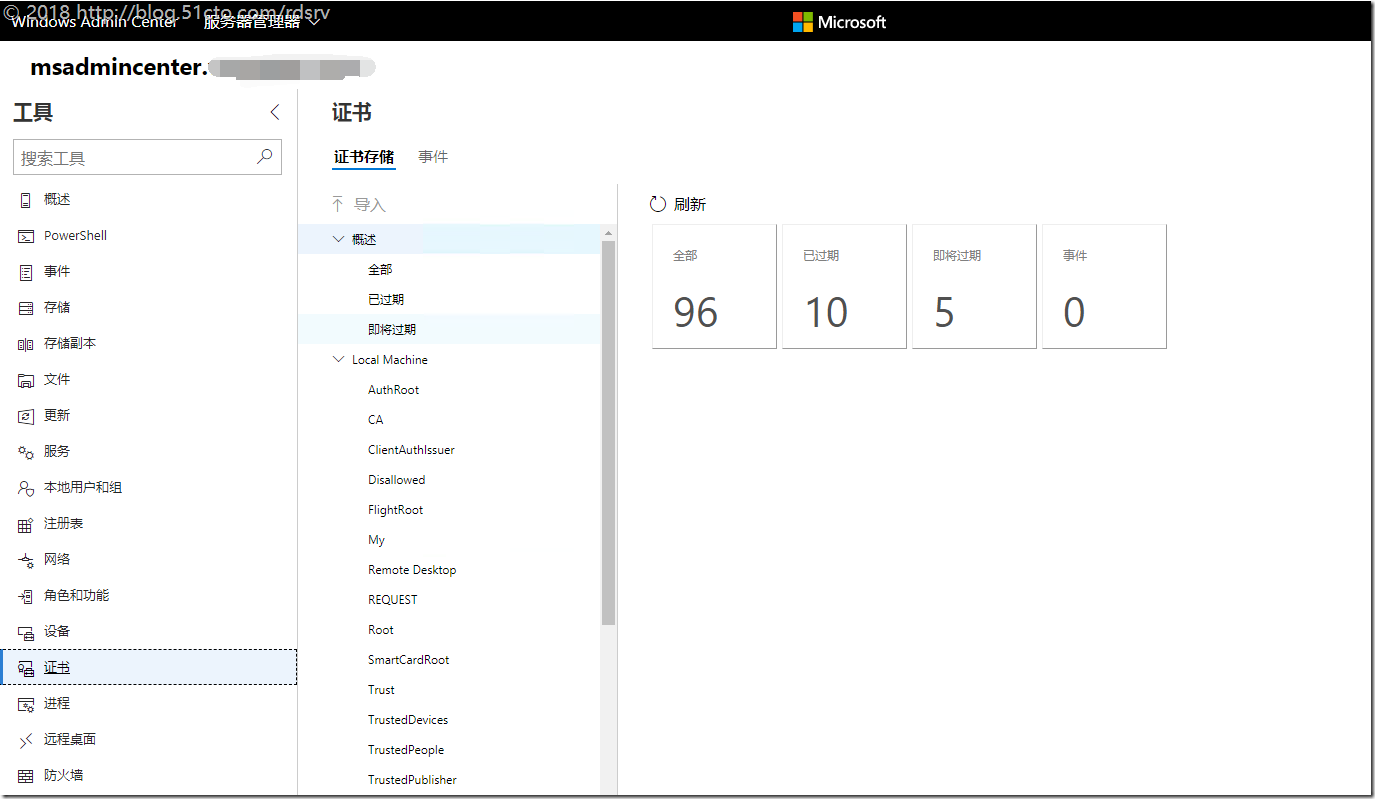Select the TrustedPublisher certificate store
Screen dimensions: 1375x799
[x=412, y=779]
